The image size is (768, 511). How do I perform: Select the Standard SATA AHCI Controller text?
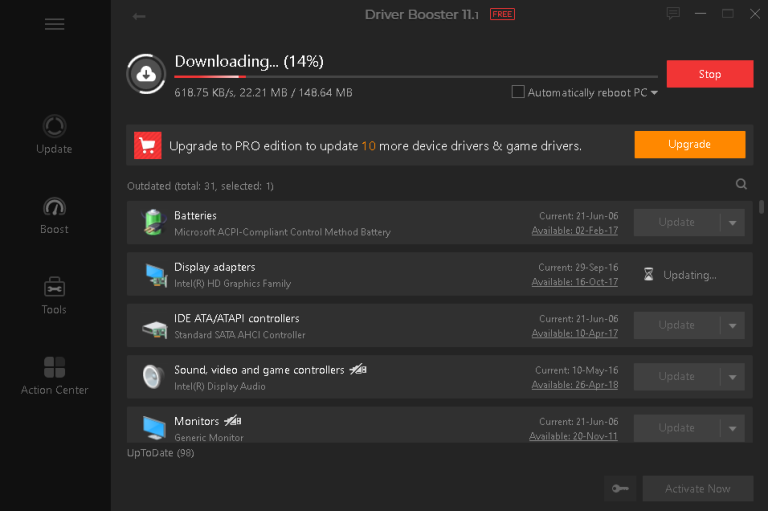(240, 335)
